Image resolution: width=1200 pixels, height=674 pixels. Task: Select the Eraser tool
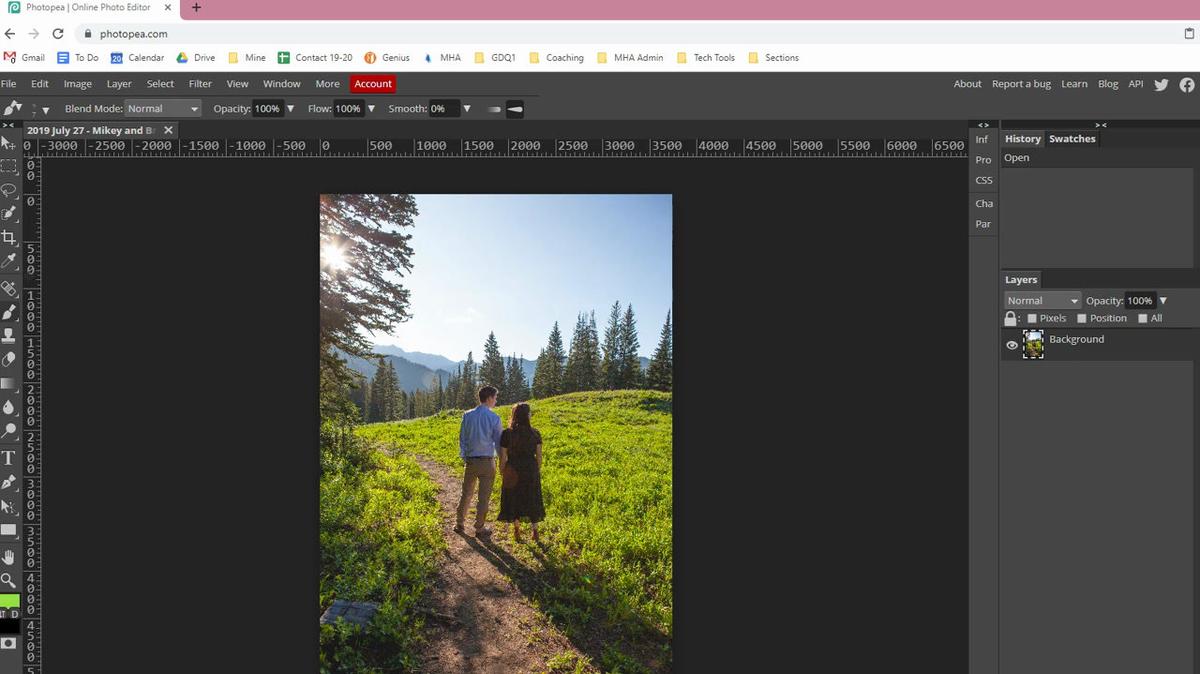tap(9, 360)
